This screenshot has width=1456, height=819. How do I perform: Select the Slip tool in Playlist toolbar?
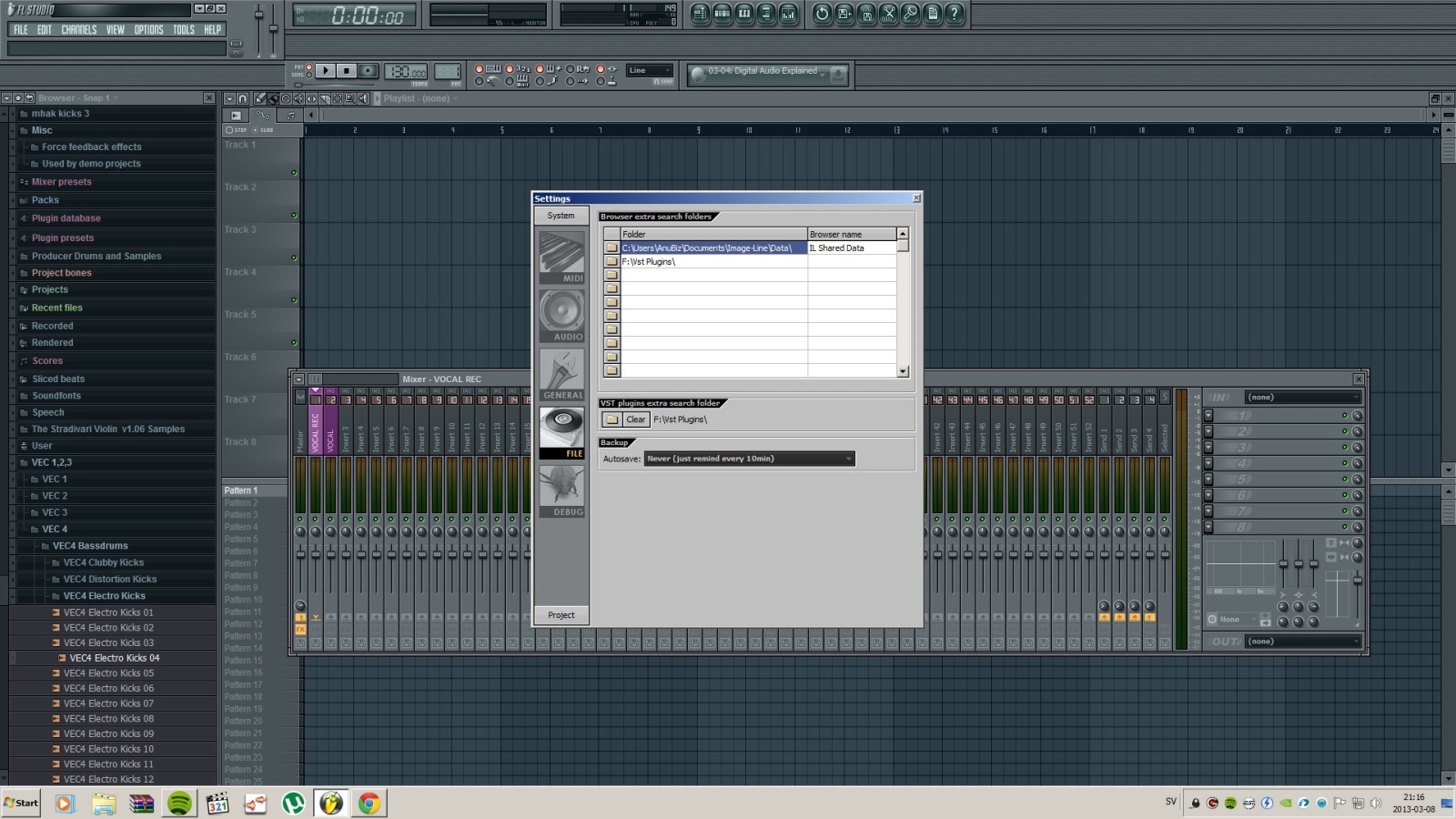(311, 98)
